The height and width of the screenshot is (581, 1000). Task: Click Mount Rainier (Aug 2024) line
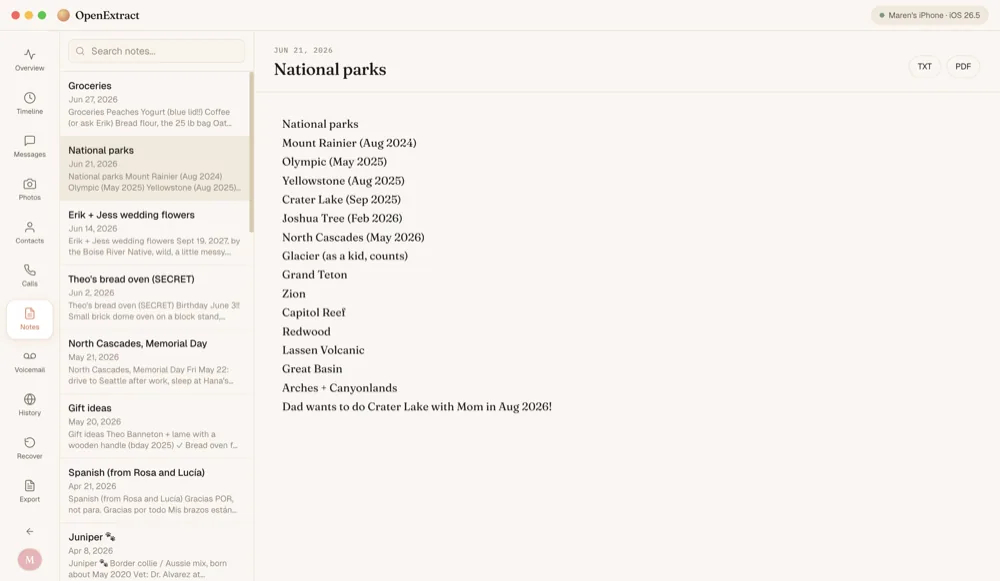click(x=349, y=143)
